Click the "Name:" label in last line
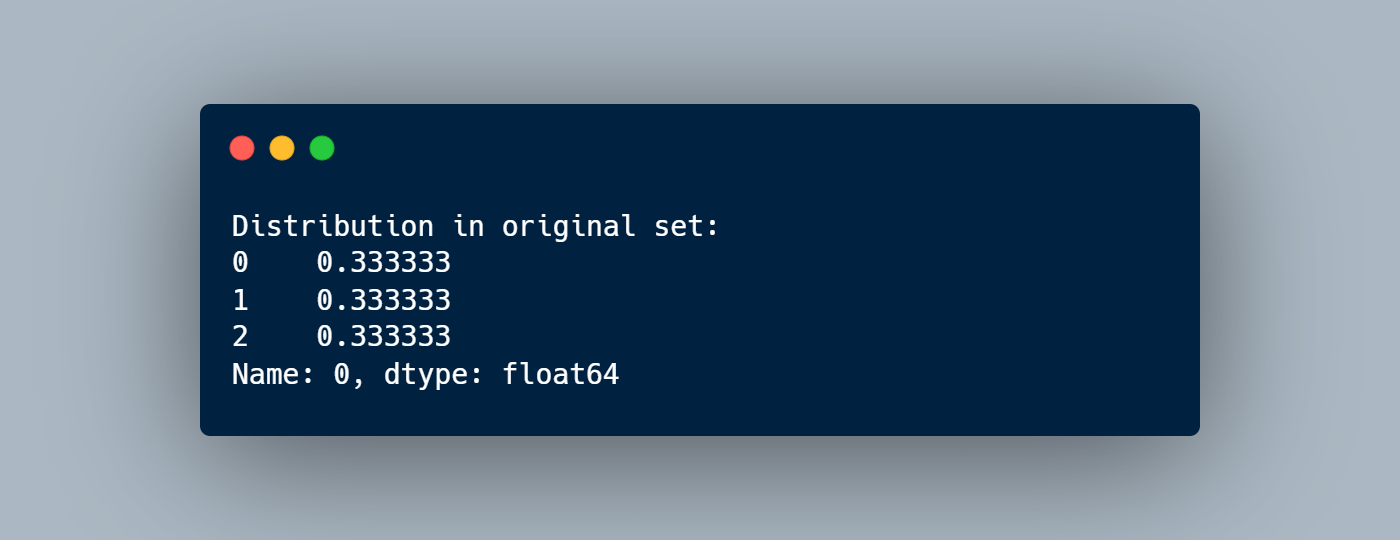This screenshot has height=540, width=1400. pos(273,375)
